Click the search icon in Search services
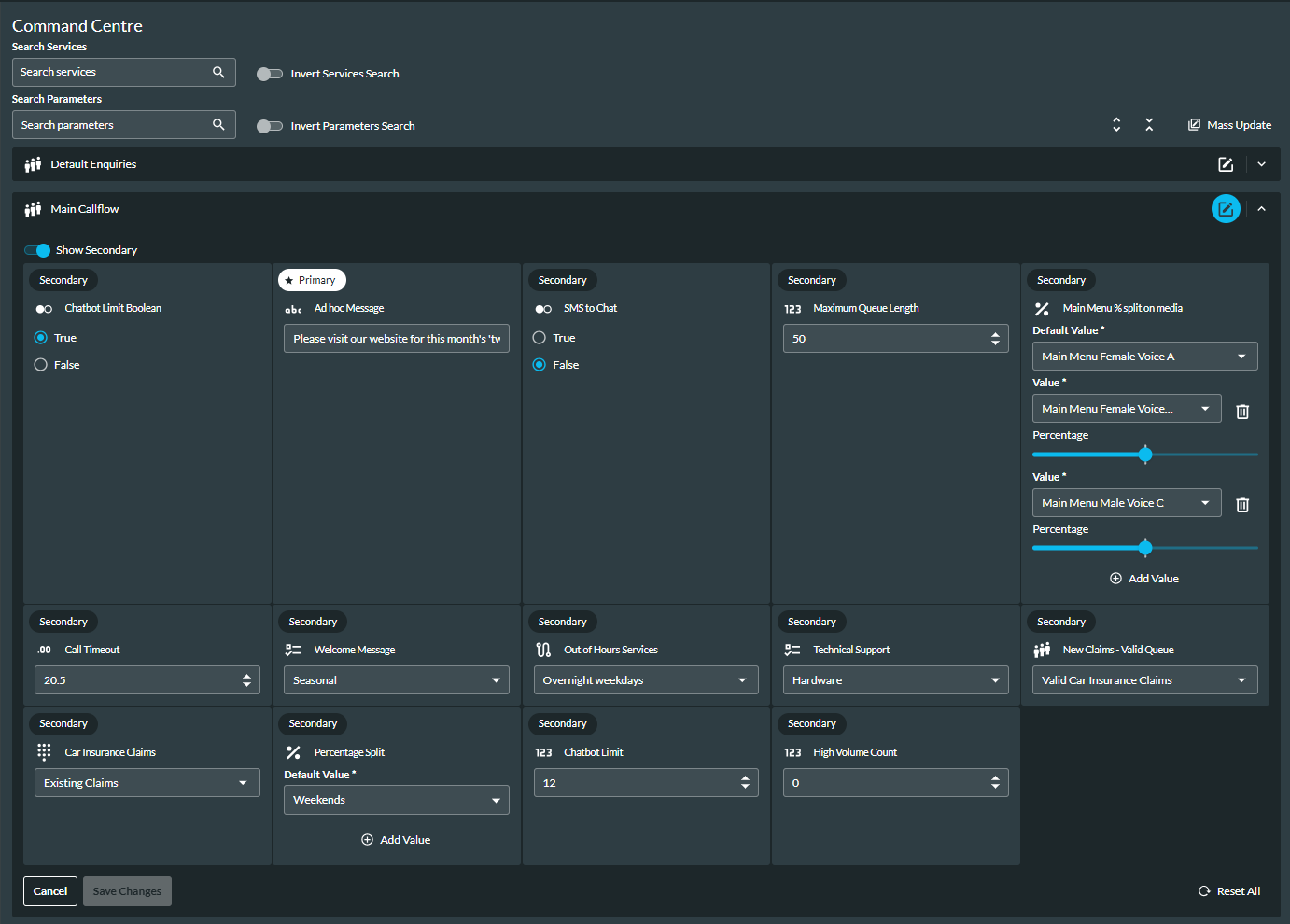Image resolution: width=1290 pixels, height=924 pixels. 218,72
